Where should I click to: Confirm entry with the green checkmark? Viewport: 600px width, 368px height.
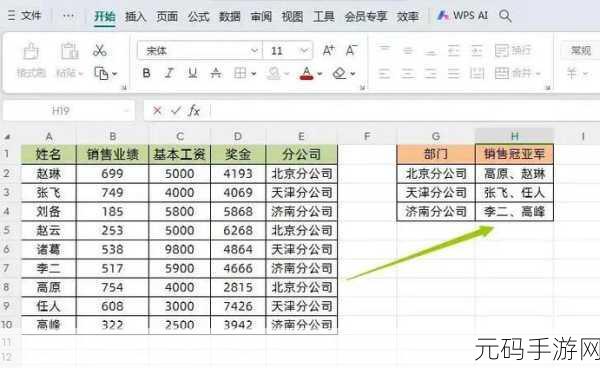click(x=176, y=111)
